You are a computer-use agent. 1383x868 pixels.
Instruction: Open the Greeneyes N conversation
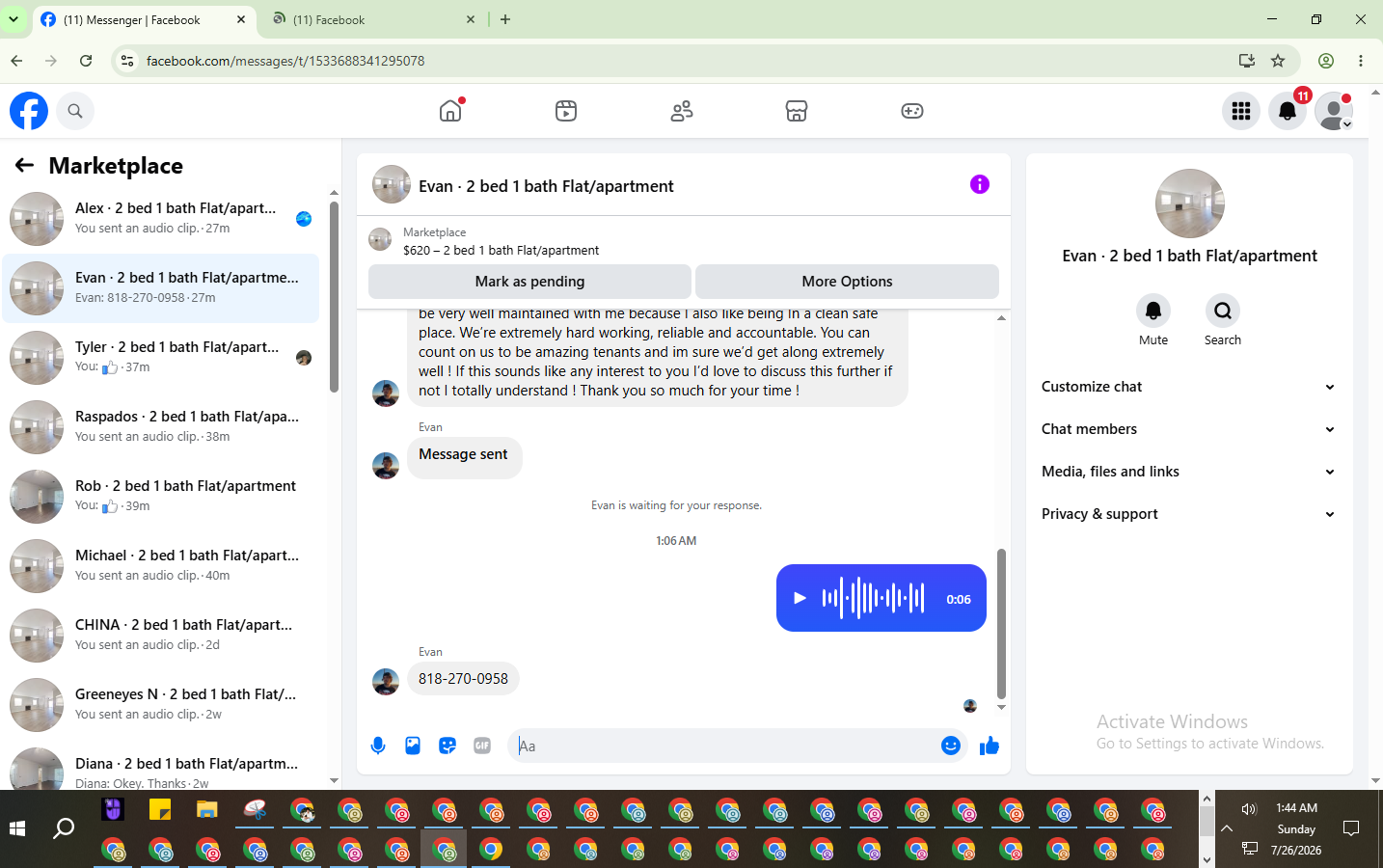[161, 705]
